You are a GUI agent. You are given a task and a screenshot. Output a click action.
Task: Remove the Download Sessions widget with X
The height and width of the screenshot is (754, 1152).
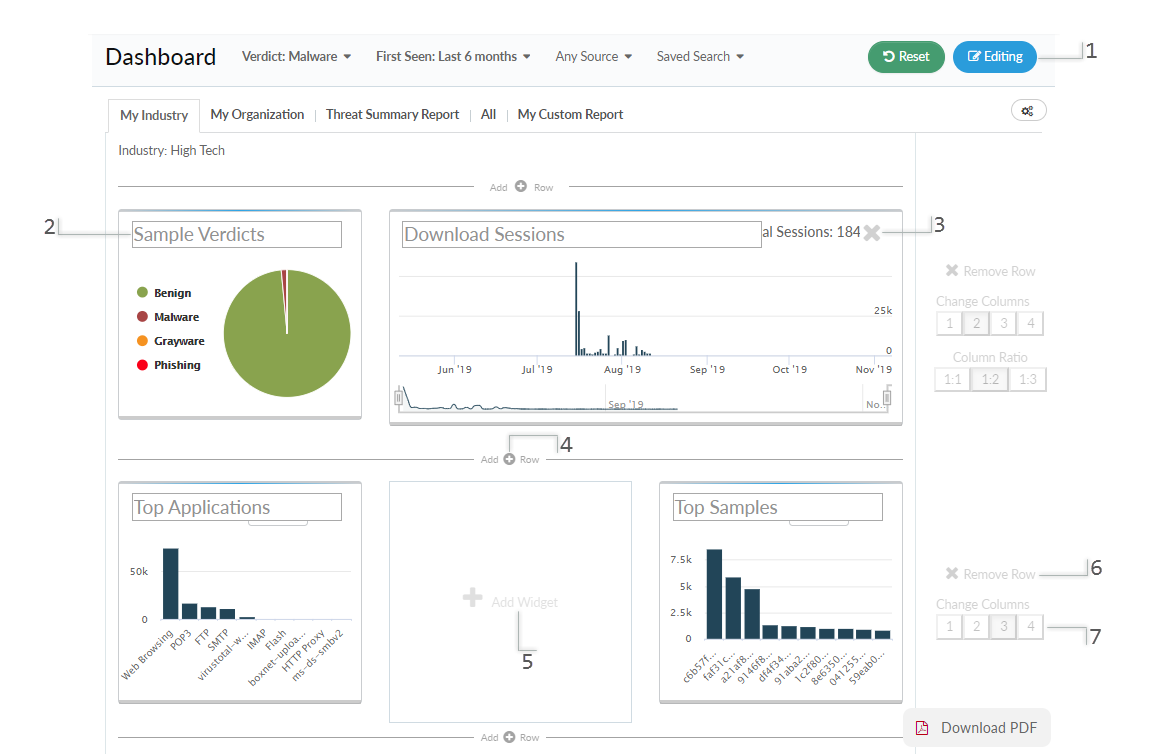(872, 233)
